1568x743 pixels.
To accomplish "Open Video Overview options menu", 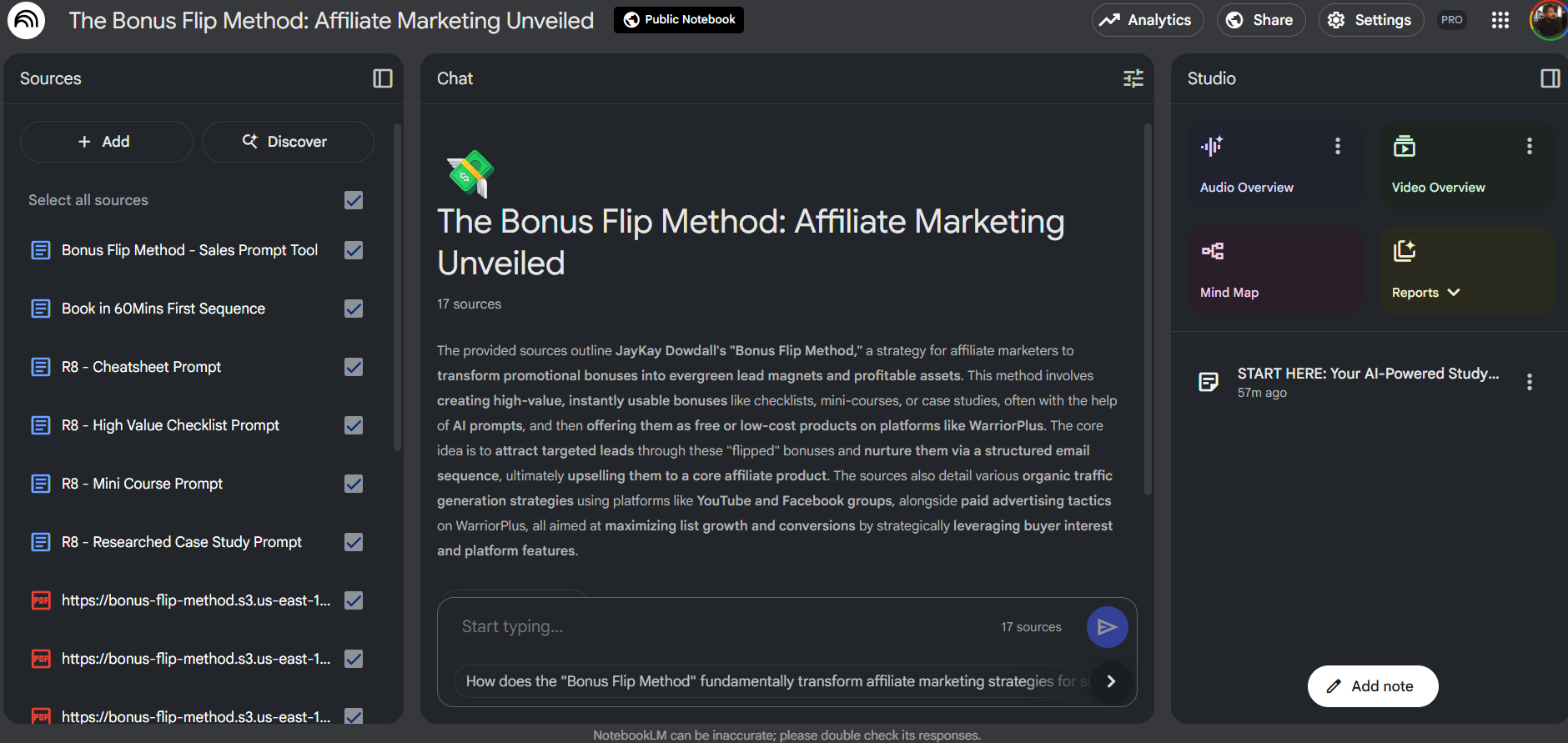I will coord(1529,146).
